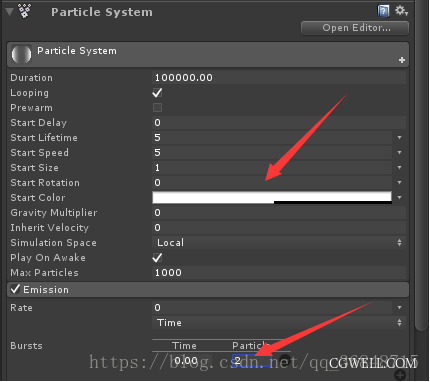Image resolution: width=430 pixels, height=382 pixels.
Task: Collapse the Particle System component foldout
Action: tap(9, 12)
